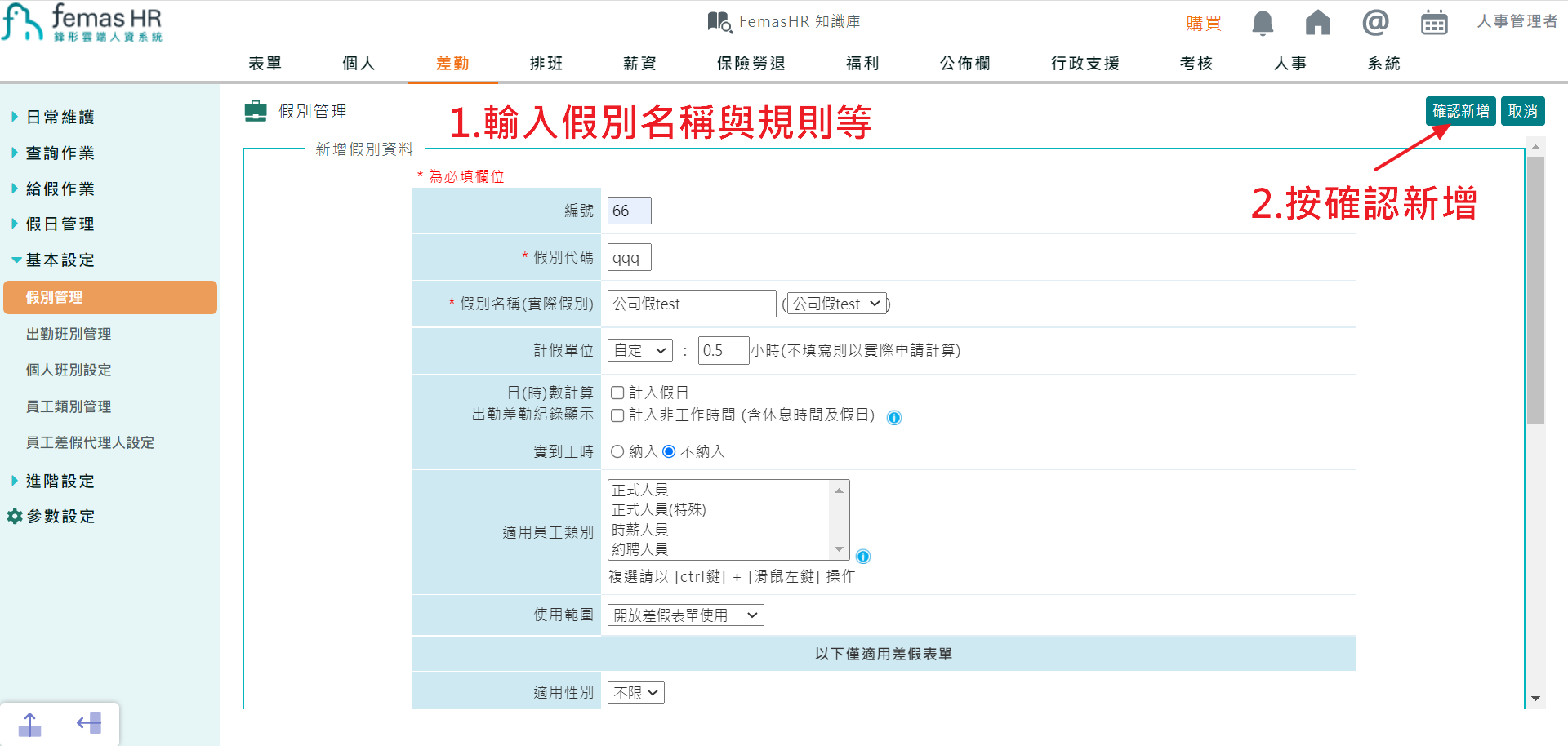Click inside the 假別代碼 input field
Viewport: 1568px width, 746px height.
click(628, 257)
